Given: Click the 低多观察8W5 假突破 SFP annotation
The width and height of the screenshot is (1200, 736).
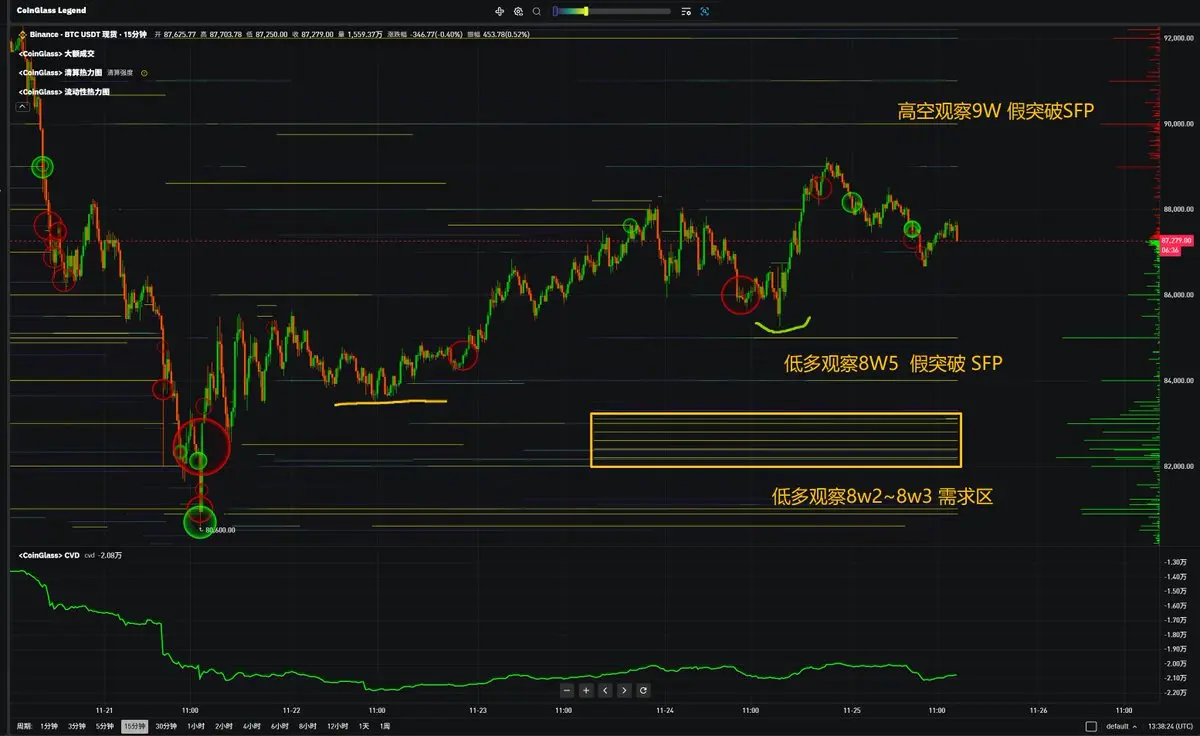Looking at the screenshot, I should coord(893,365).
